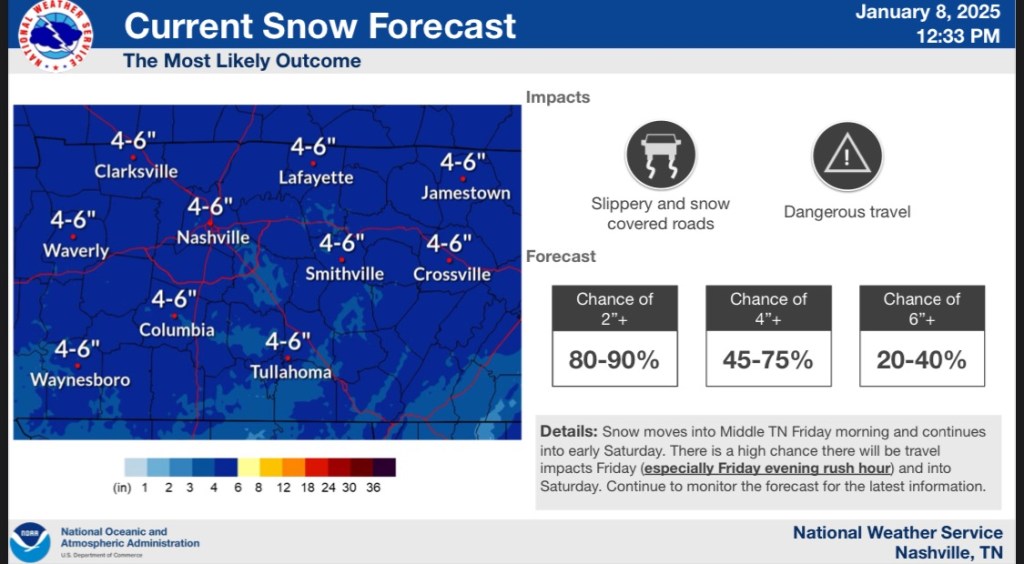Open the Chance of 2"+ forecast box

pos(614,335)
